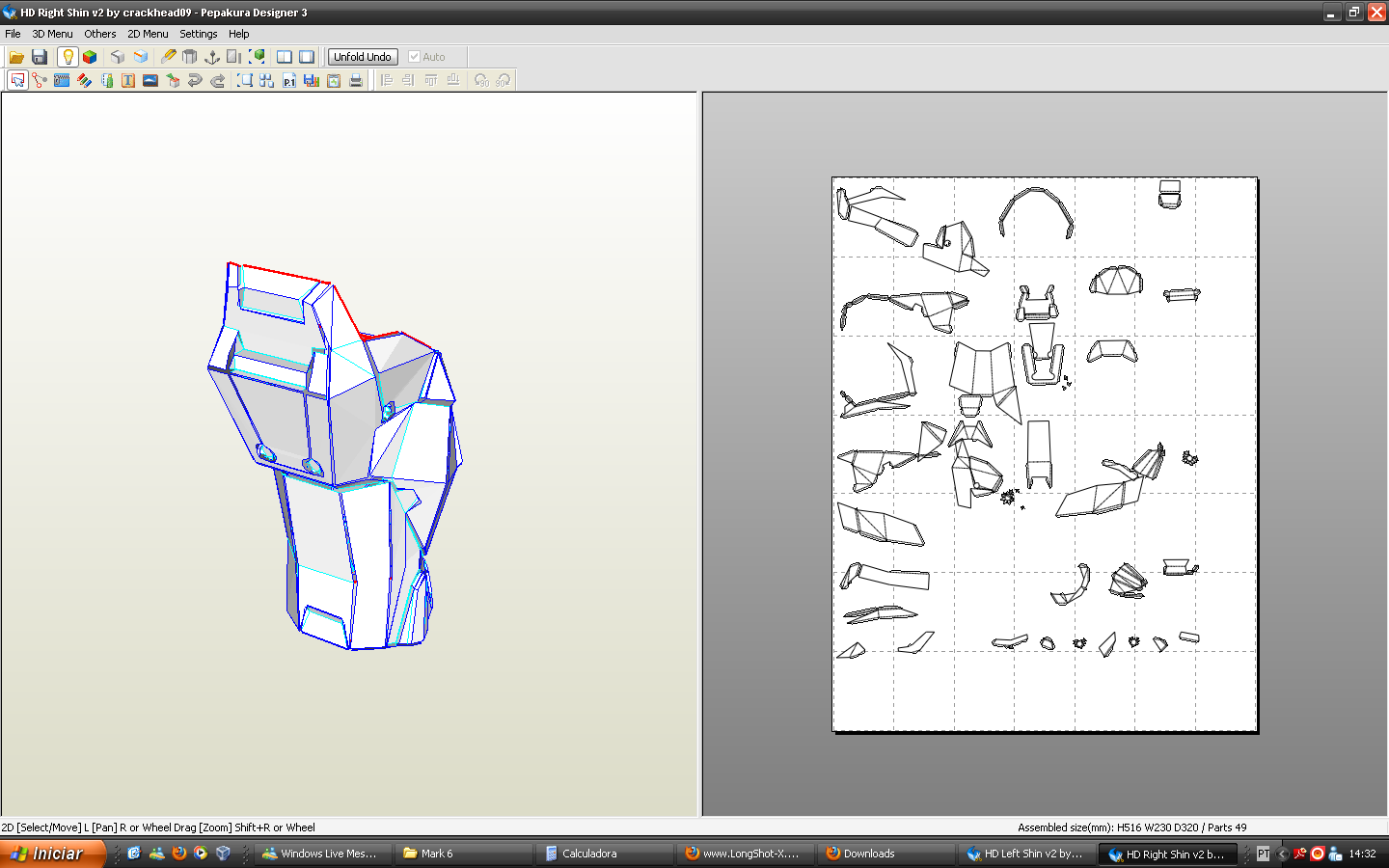Click the 'Parts 49' text in status bar
1389x868 pixels.
click(x=1227, y=827)
